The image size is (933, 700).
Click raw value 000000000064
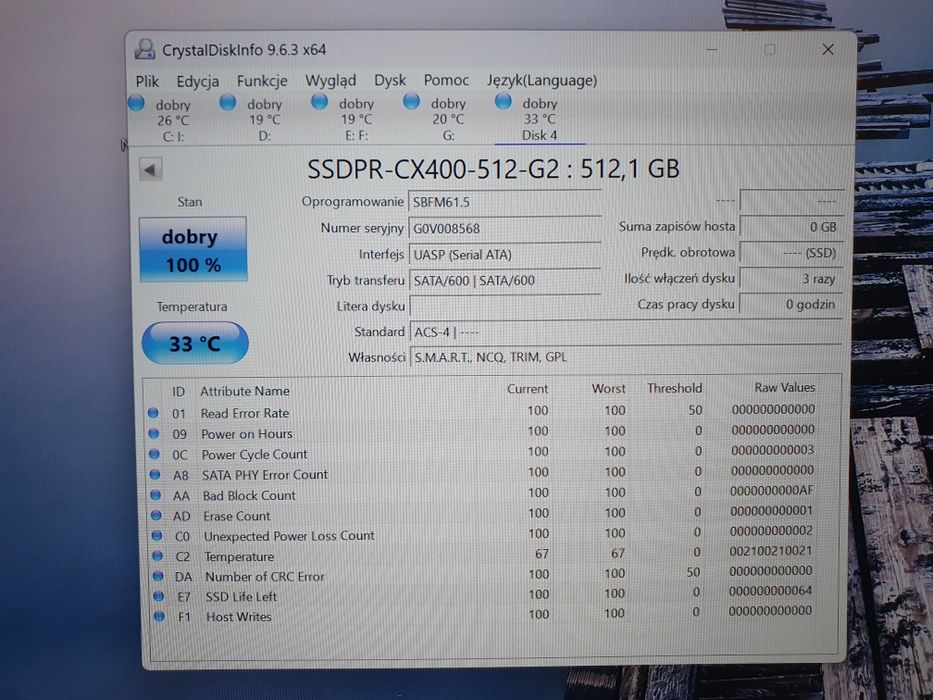click(770, 591)
